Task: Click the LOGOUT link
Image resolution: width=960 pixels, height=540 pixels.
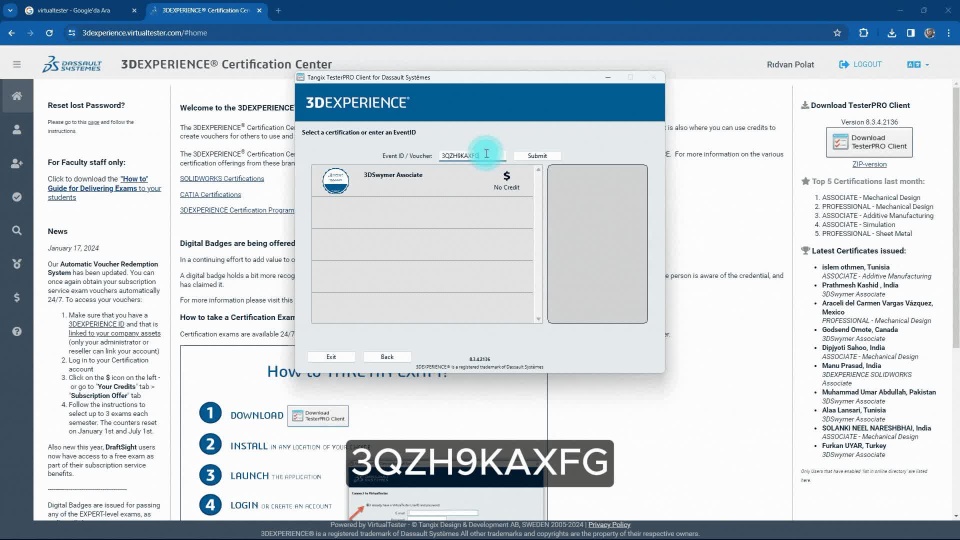Action: [860, 64]
